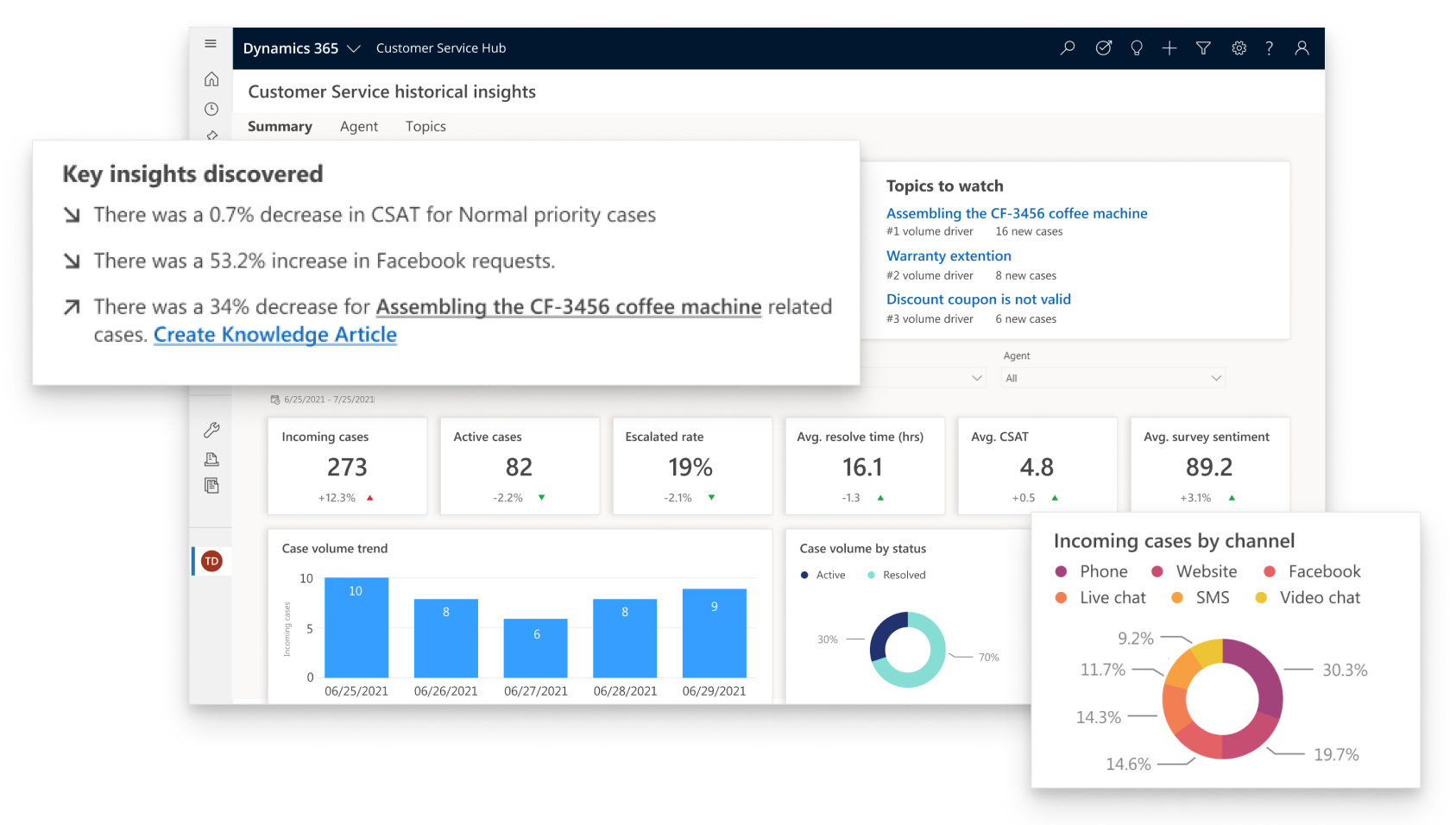Click the plus icon to create new record
Screen dimensions: 1456x825
pos(1169,48)
